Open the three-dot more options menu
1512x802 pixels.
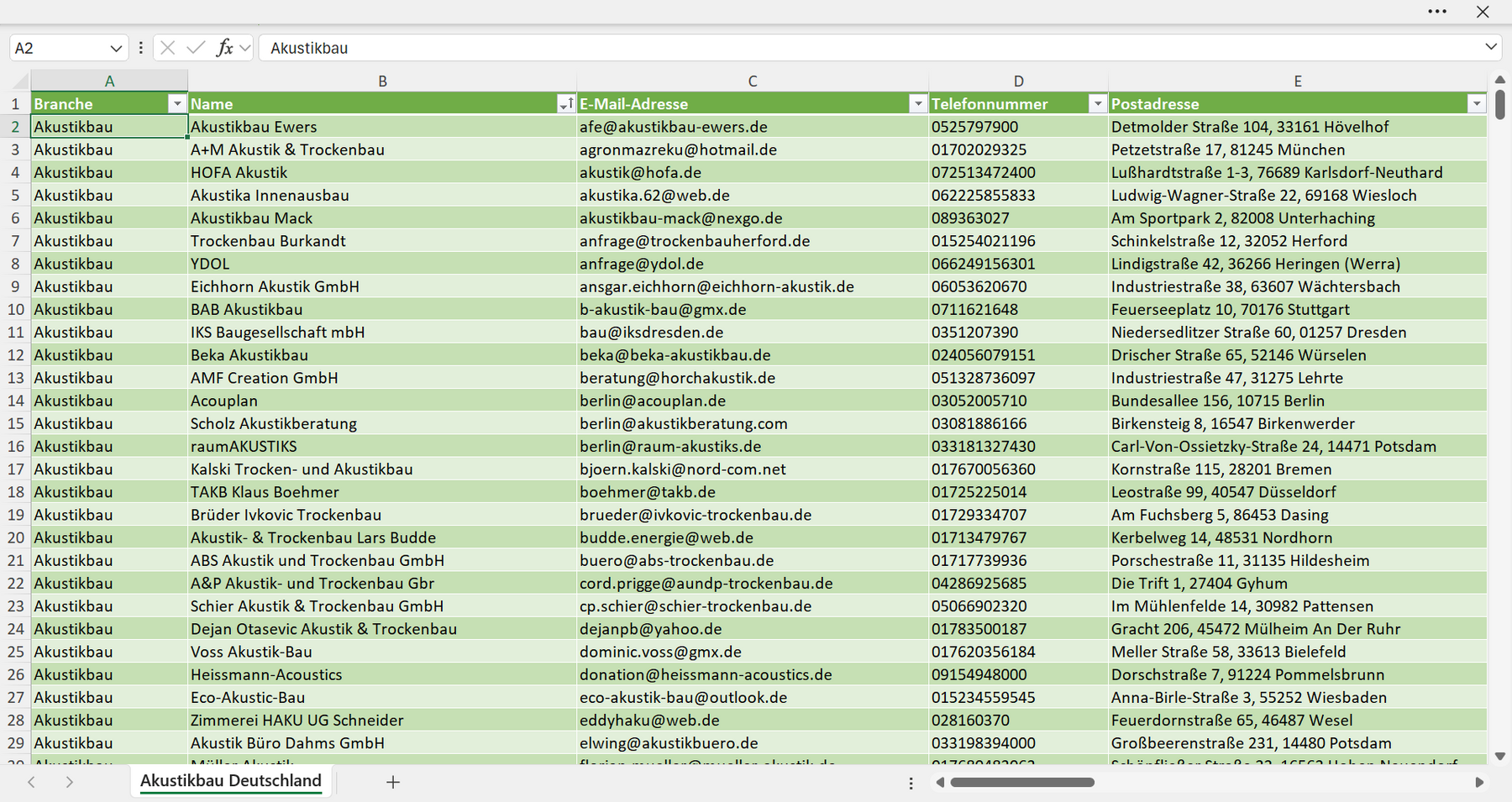pyautogui.click(x=1437, y=12)
